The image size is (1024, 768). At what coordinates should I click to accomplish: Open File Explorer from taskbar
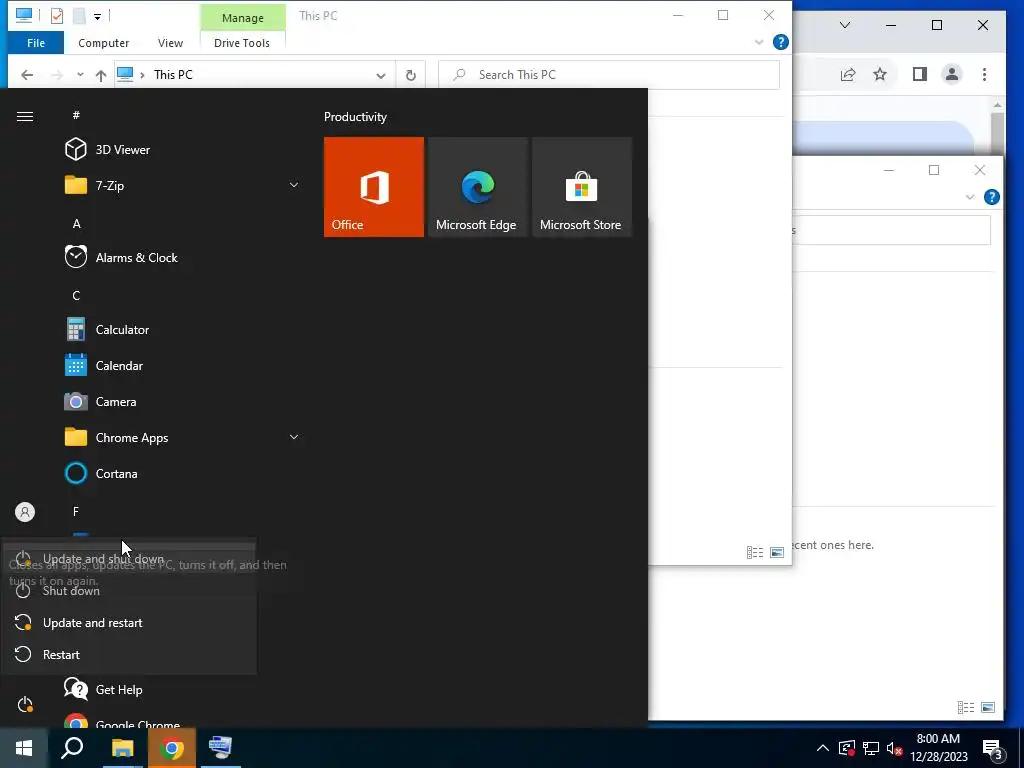pyautogui.click(x=122, y=747)
